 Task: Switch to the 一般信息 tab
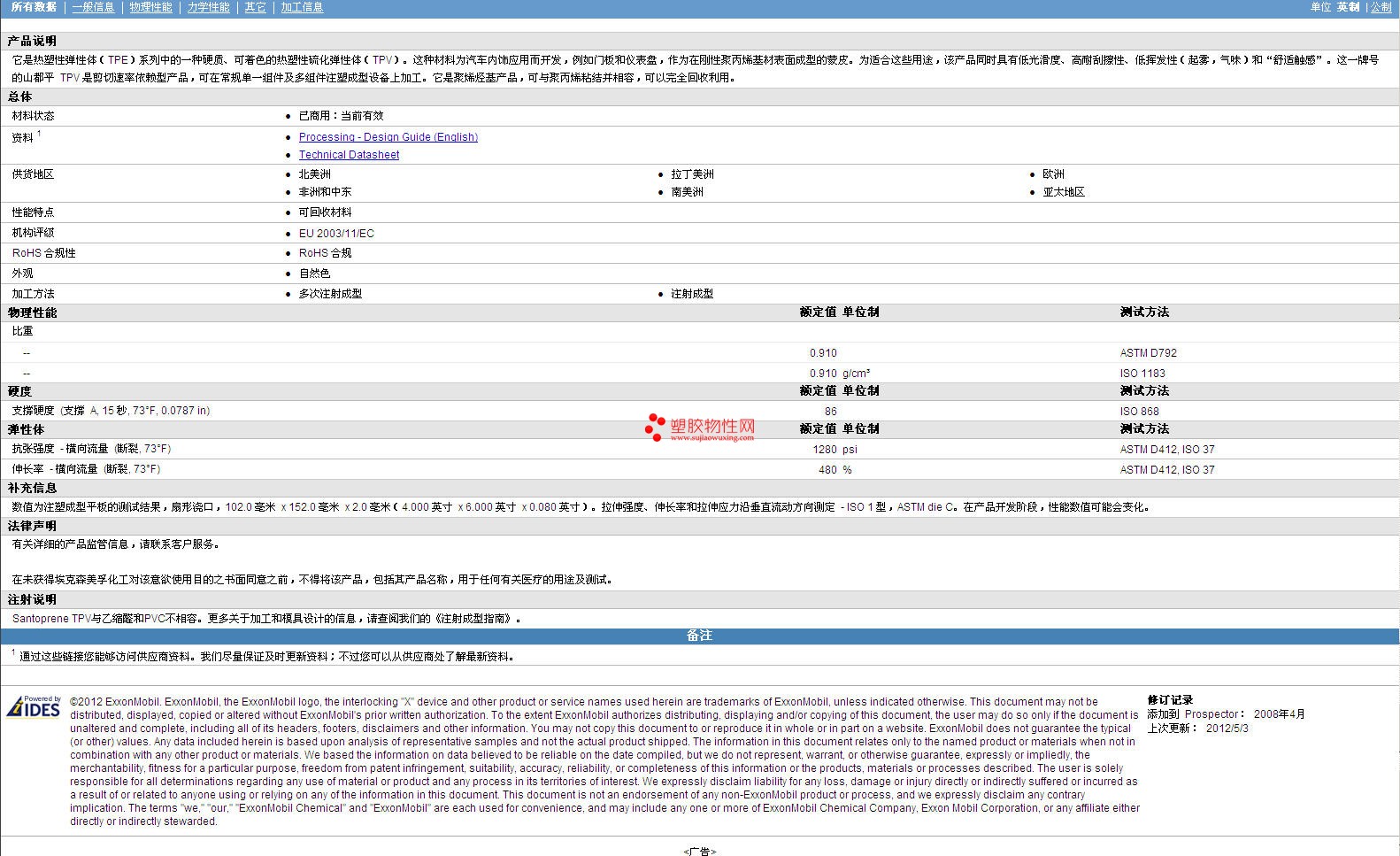pyautogui.click(x=93, y=7)
